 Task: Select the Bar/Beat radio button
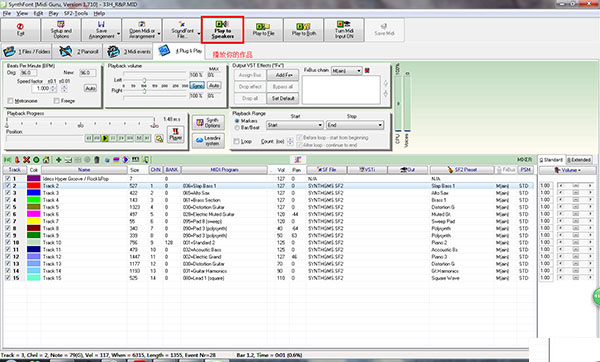click(237, 128)
